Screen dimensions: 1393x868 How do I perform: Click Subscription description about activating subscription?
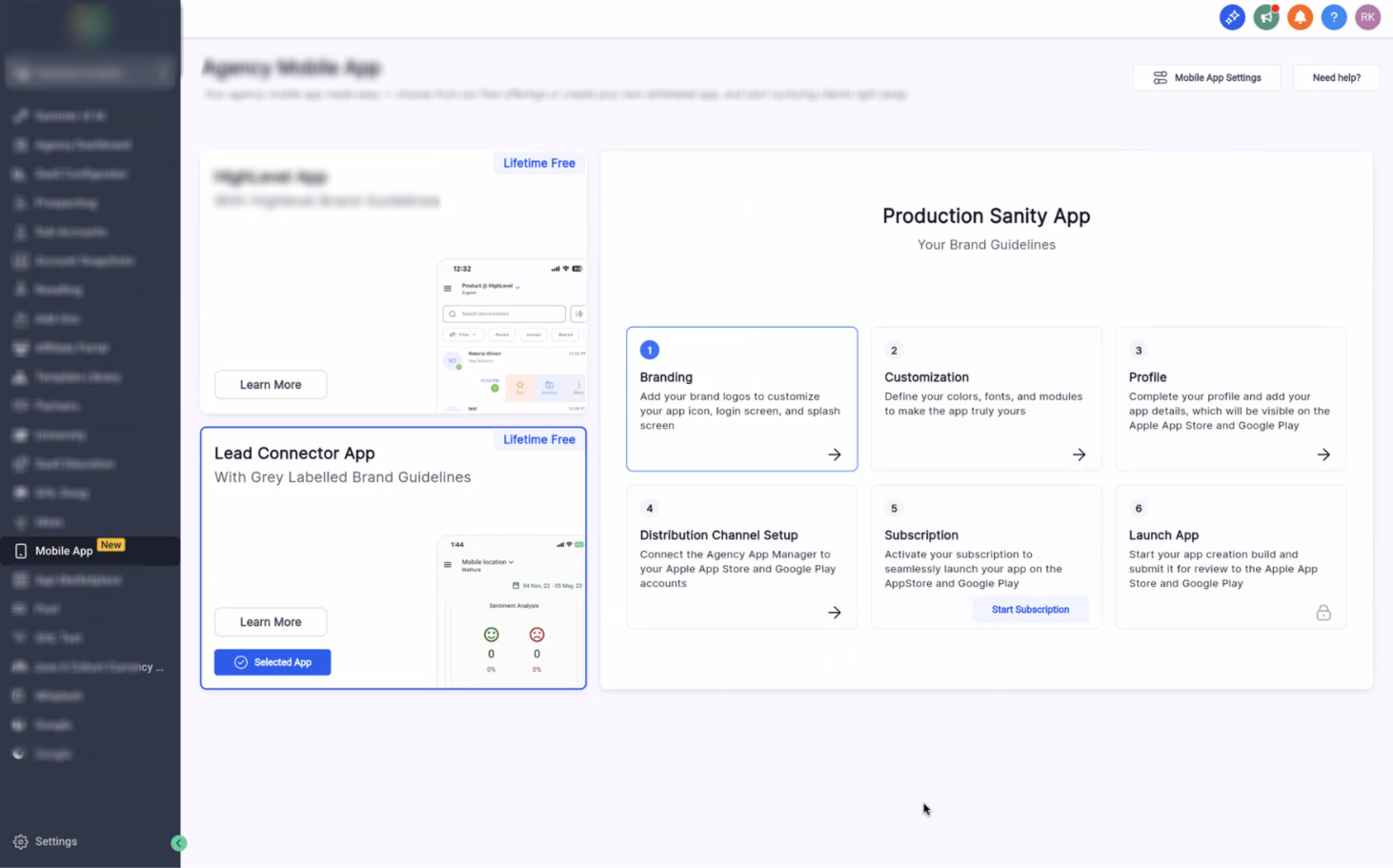[x=973, y=569]
